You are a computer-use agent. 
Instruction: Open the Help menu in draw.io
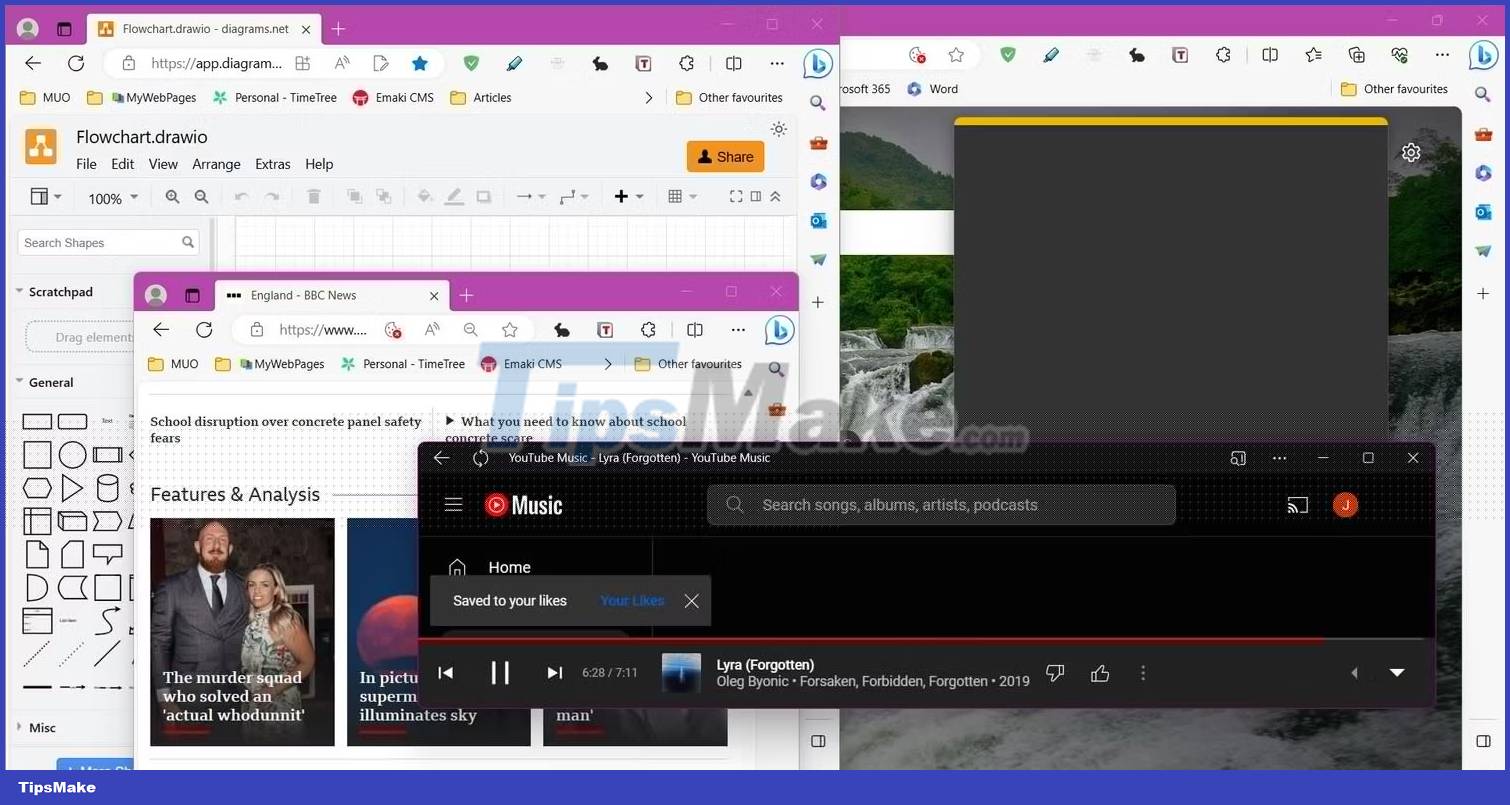[319, 164]
